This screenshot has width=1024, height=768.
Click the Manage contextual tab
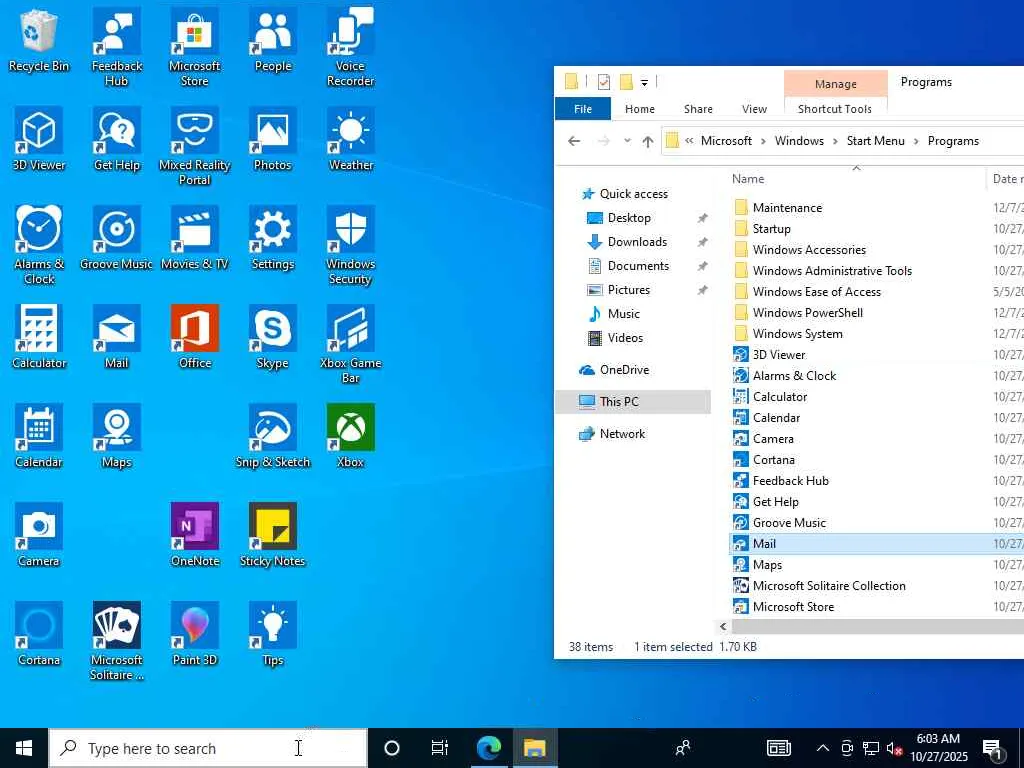pyautogui.click(x=835, y=84)
